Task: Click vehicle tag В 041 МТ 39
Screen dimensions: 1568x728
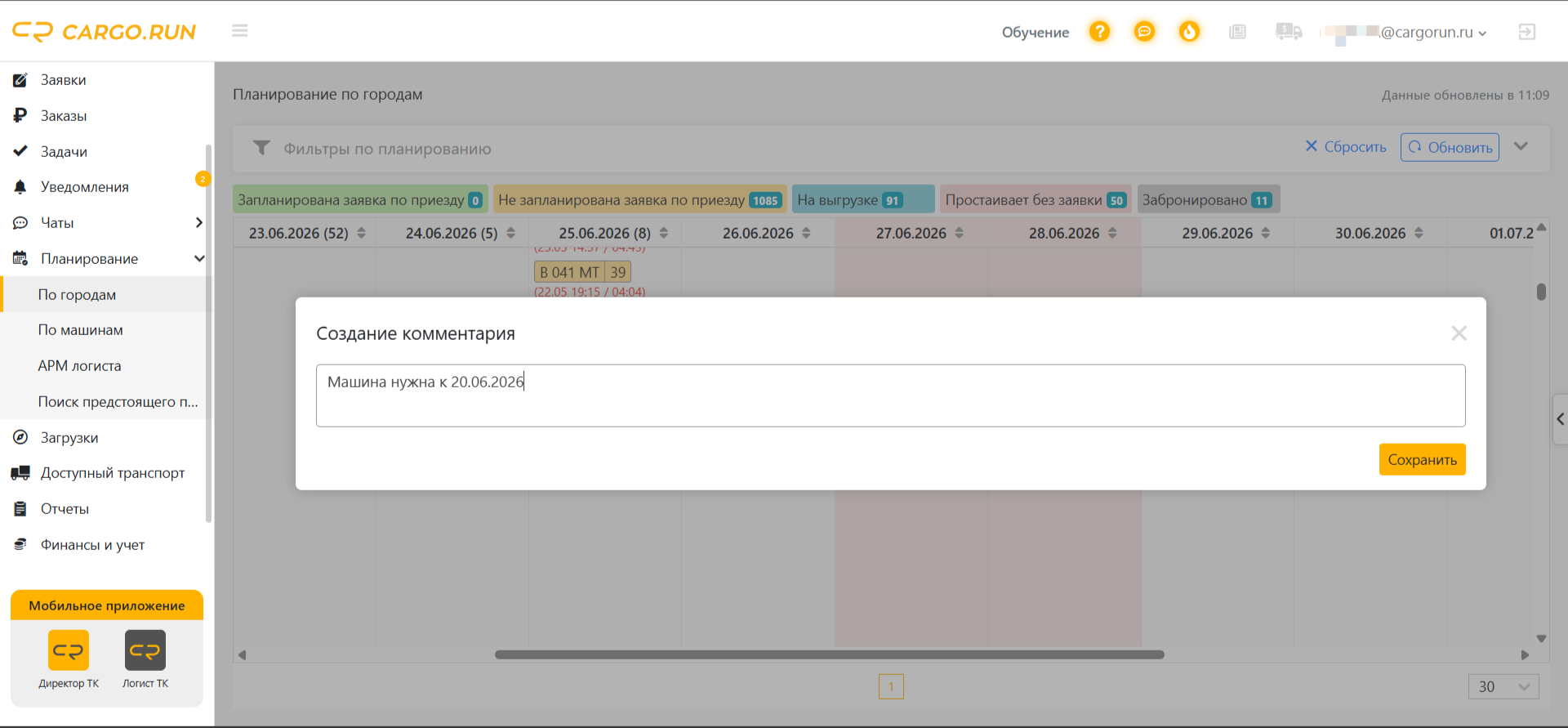Action: pyautogui.click(x=582, y=272)
